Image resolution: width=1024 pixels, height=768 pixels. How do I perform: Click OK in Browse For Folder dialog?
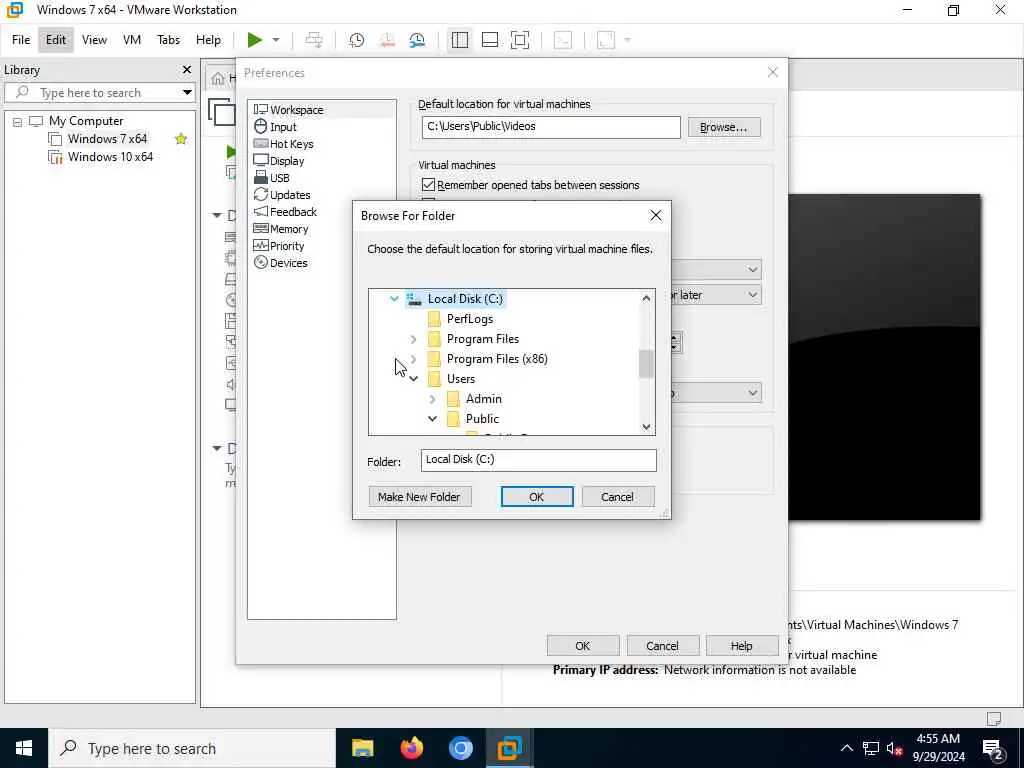[537, 496]
